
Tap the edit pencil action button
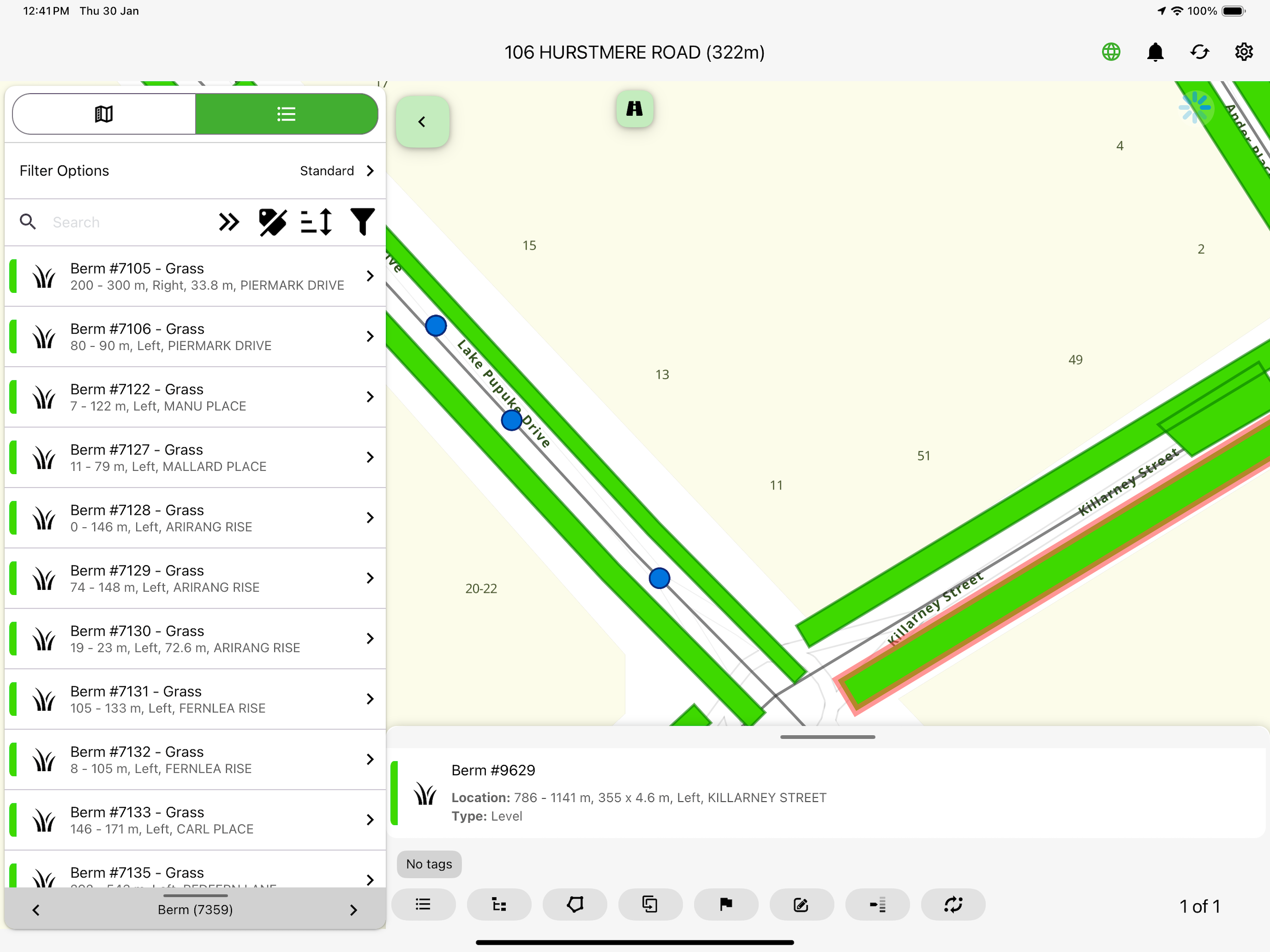tap(801, 905)
